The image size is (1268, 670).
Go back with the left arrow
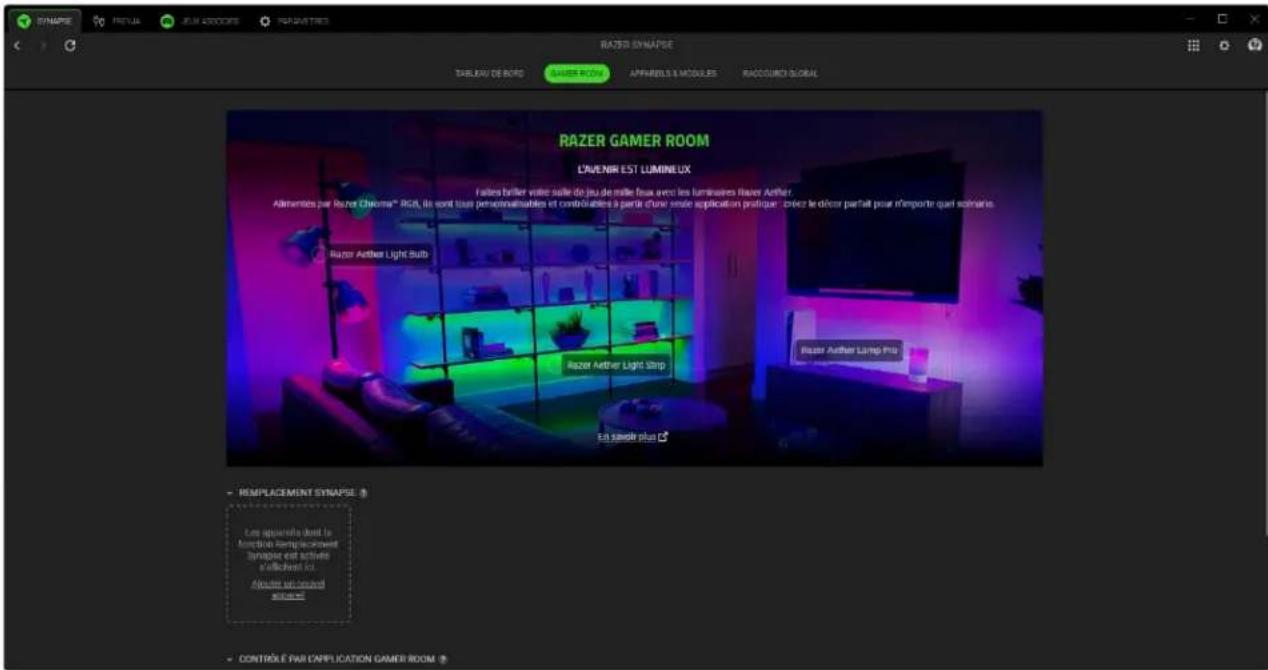(18, 46)
